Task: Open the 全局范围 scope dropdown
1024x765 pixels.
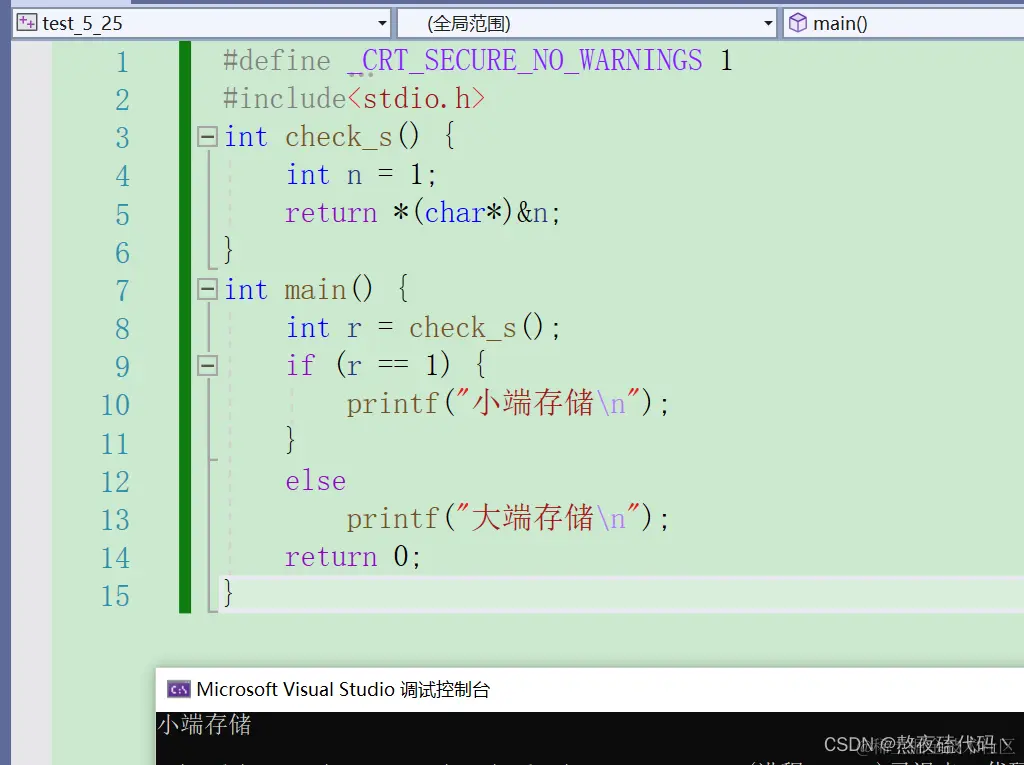Action: (x=586, y=24)
